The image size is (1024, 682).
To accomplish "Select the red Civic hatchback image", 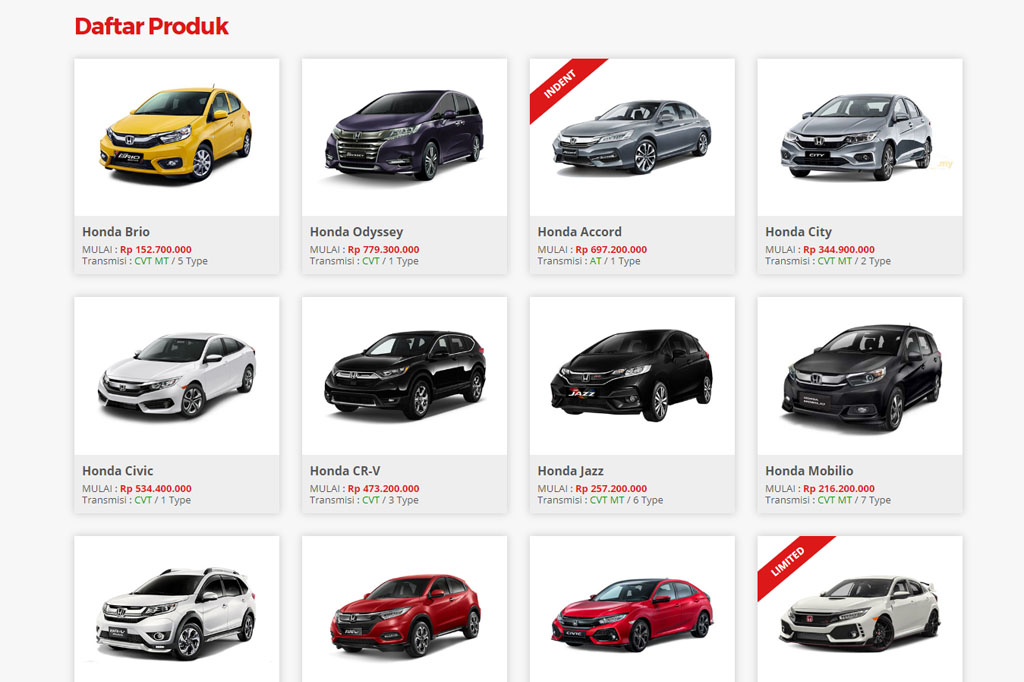I will [632, 615].
